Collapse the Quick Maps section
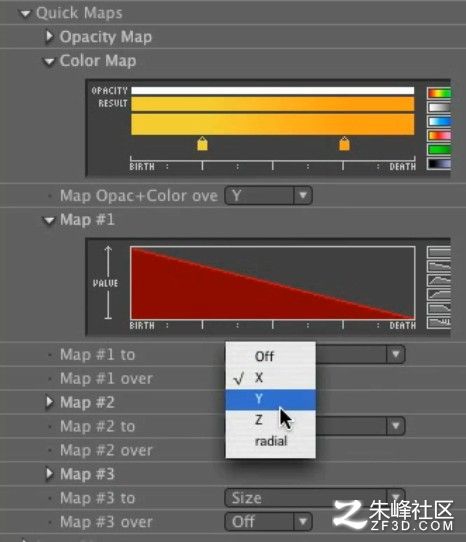 click(25, 13)
